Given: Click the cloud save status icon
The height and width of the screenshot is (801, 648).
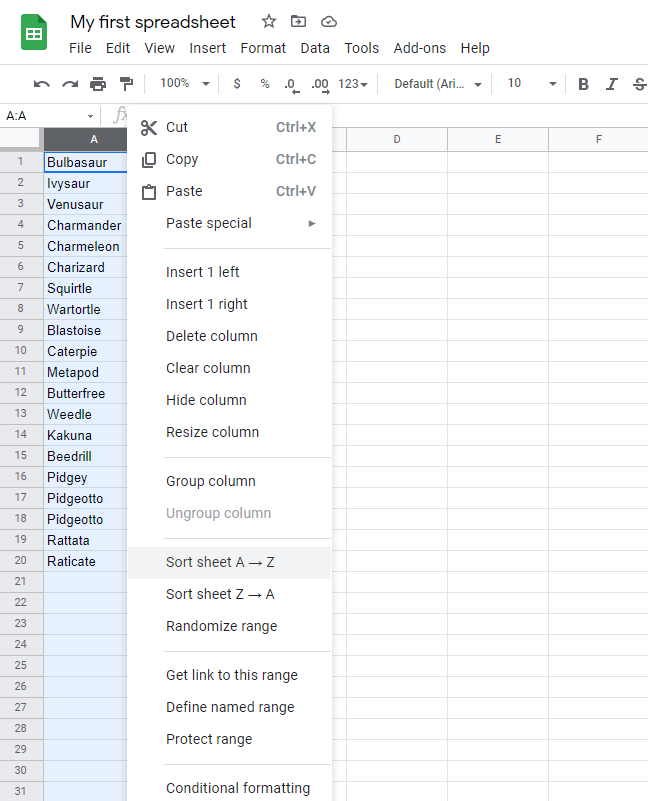Looking at the screenshot, I should click(328, 21).
